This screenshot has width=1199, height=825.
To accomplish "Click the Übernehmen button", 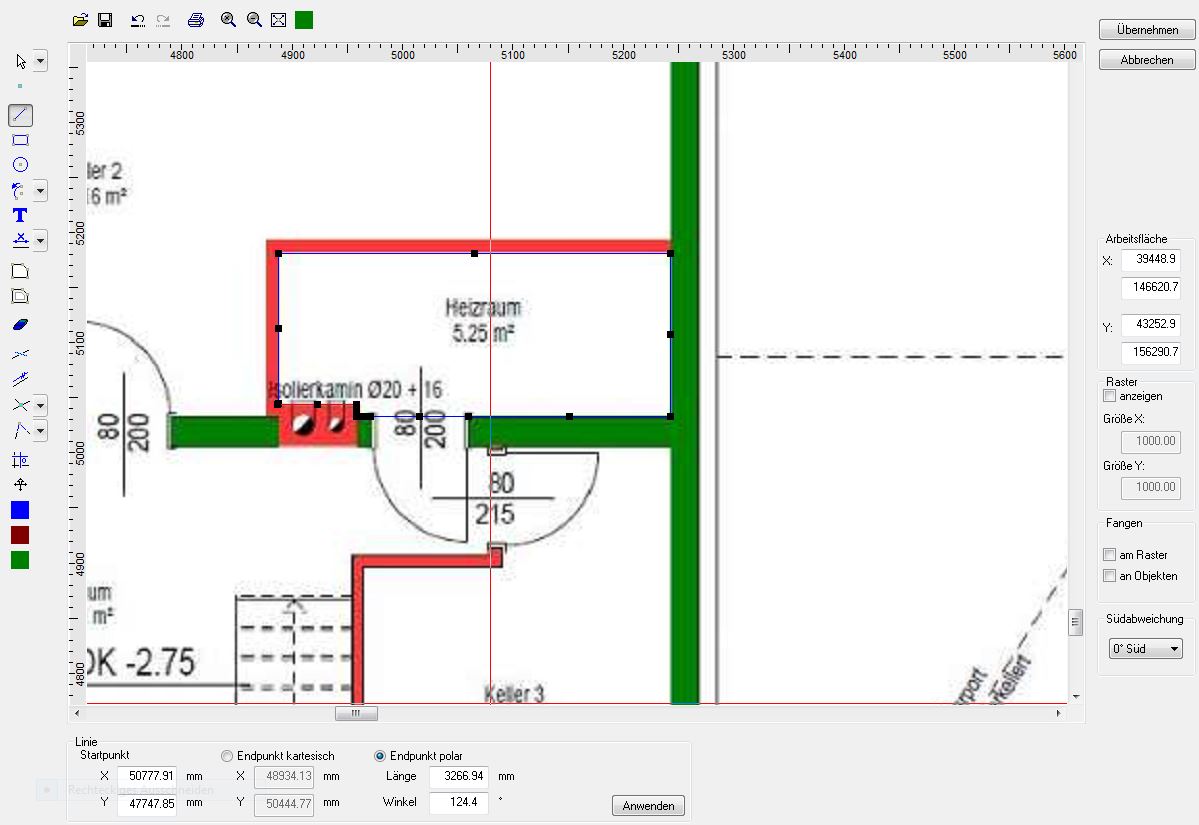I will 1147,30.
